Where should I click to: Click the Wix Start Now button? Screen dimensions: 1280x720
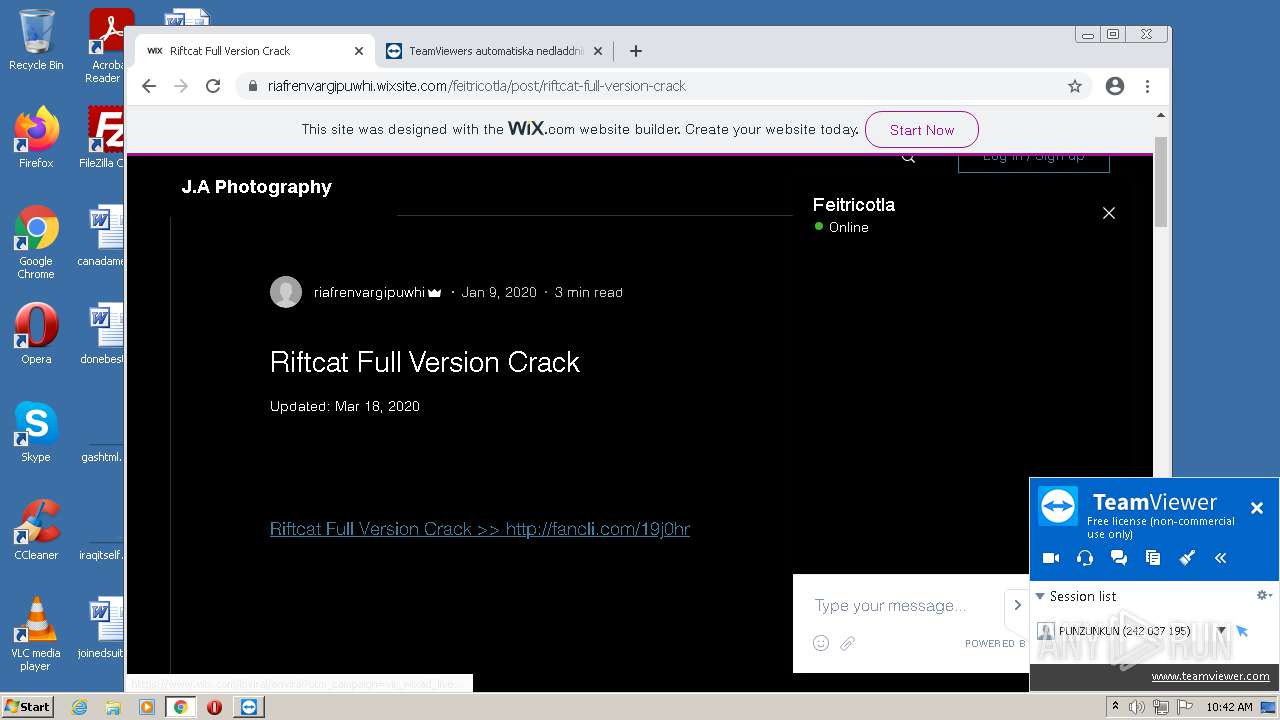(921, 130)
